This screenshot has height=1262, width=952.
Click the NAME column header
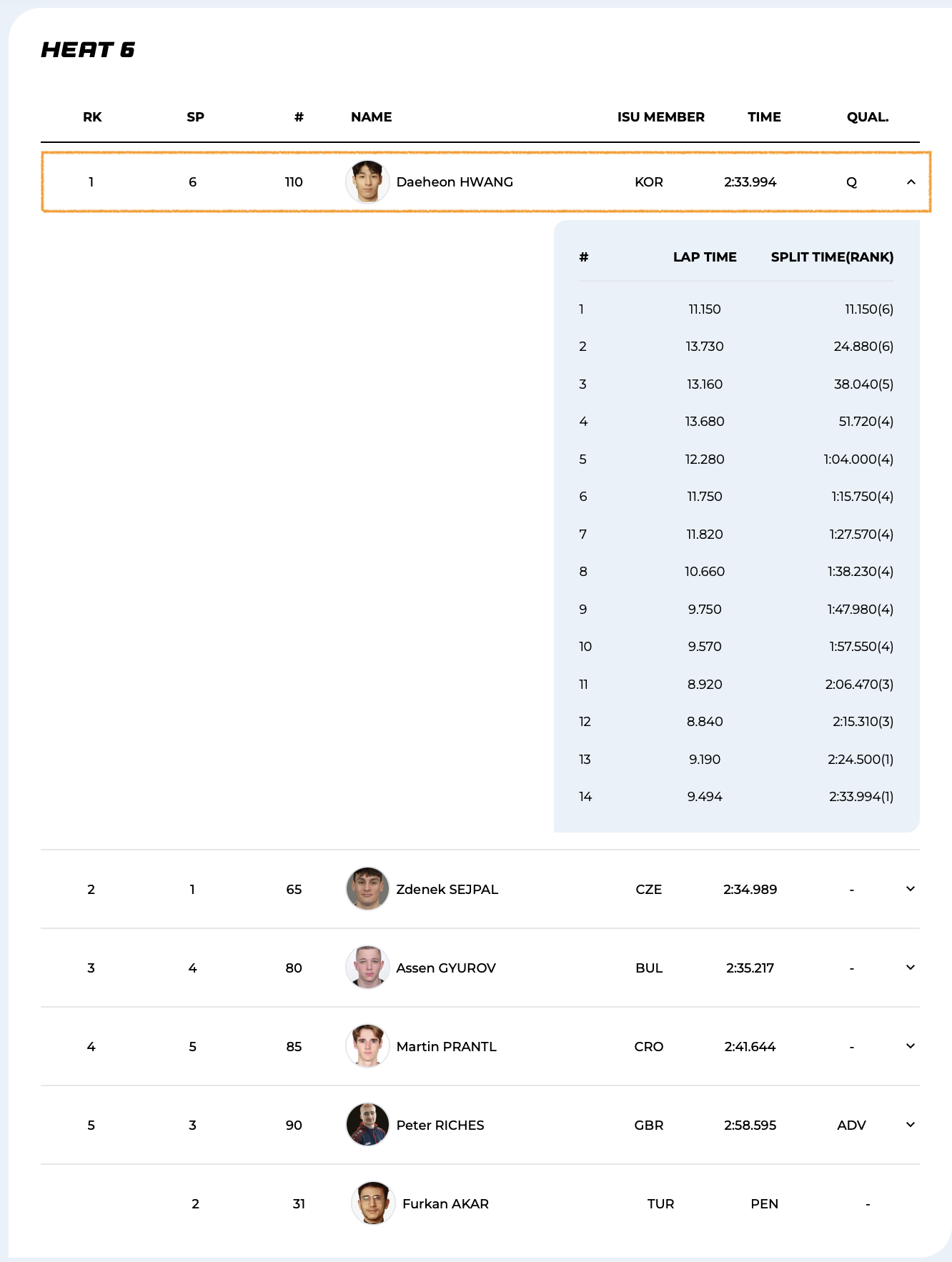371,117
